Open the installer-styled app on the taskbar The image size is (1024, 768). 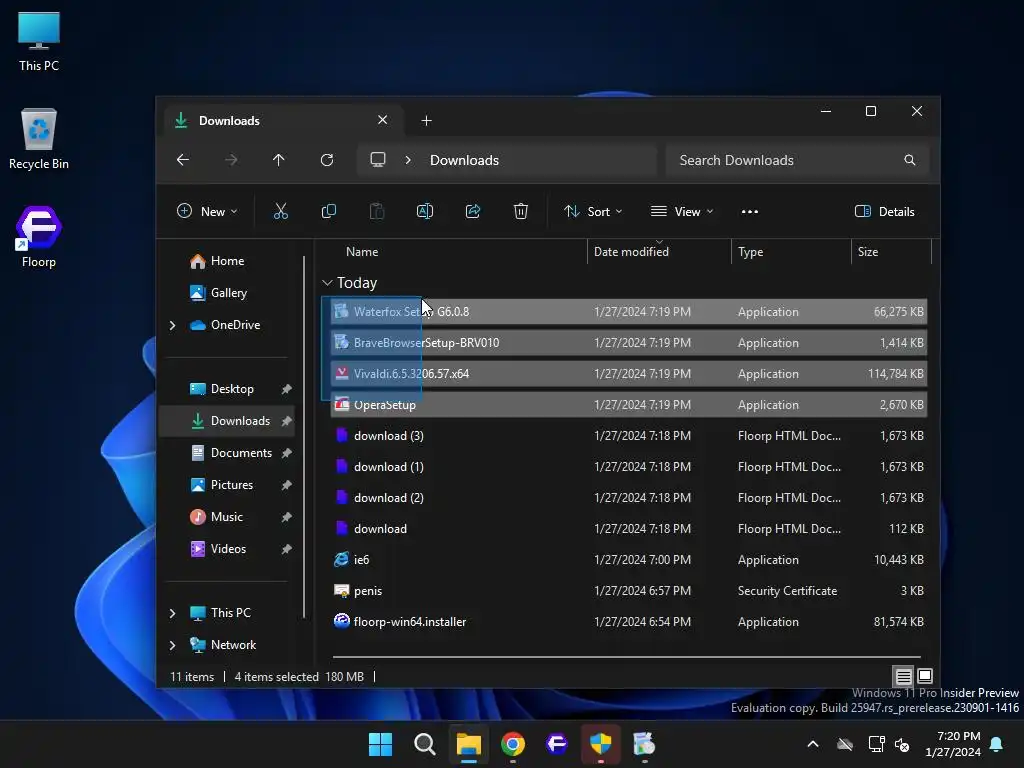click(644, 744)
